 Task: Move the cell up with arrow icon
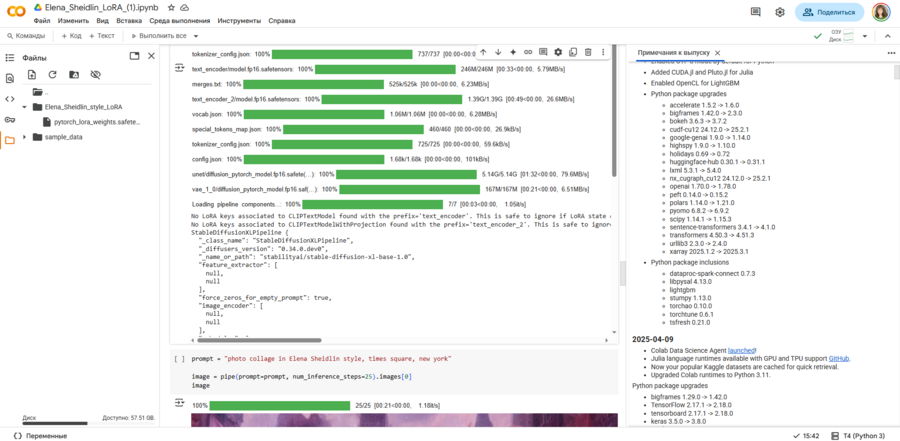[x=483, y=52]
